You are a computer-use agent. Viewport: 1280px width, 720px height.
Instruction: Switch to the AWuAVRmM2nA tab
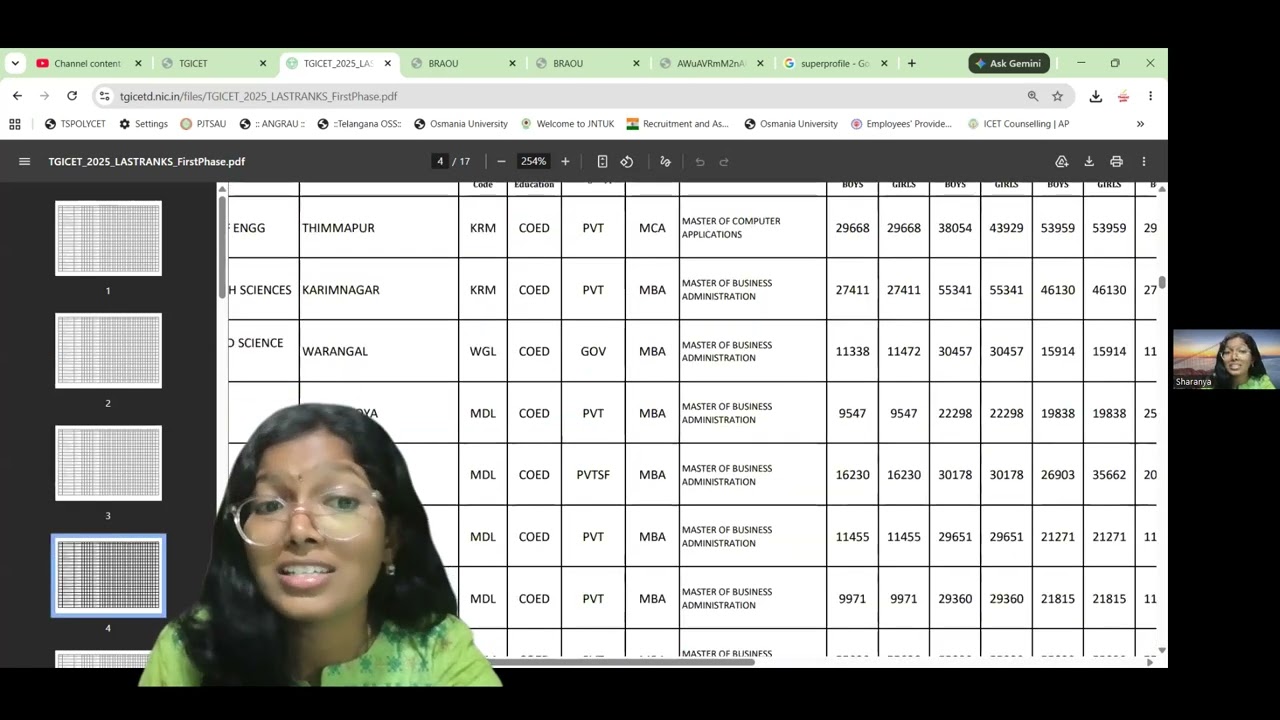point(711,63)
